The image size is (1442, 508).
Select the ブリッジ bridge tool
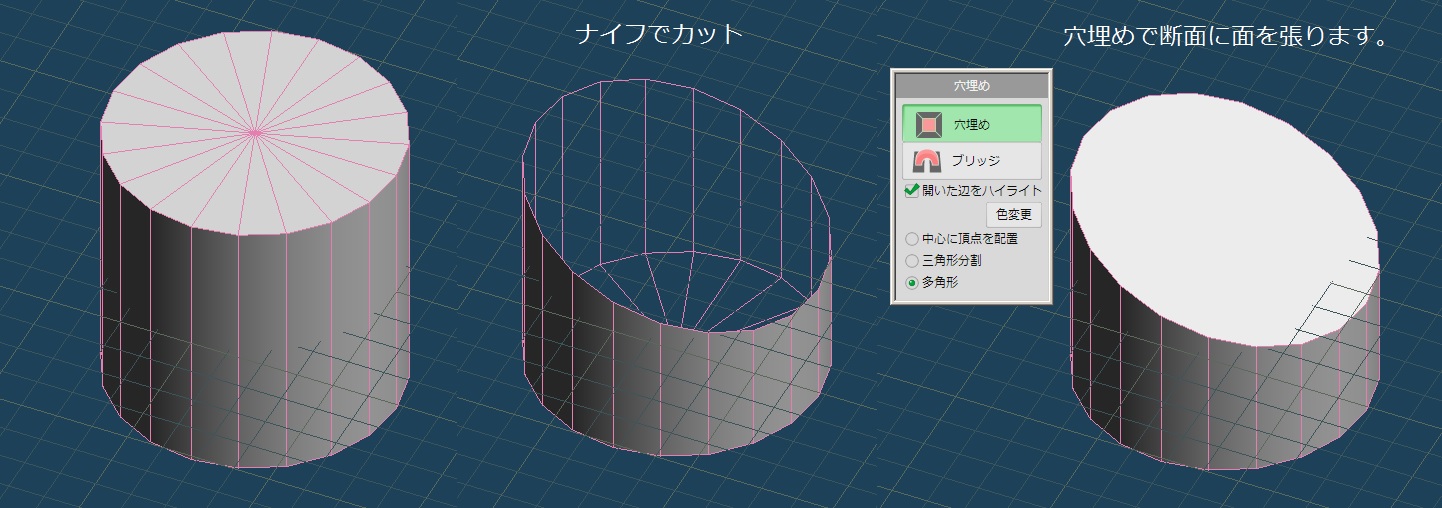point(971,160)
